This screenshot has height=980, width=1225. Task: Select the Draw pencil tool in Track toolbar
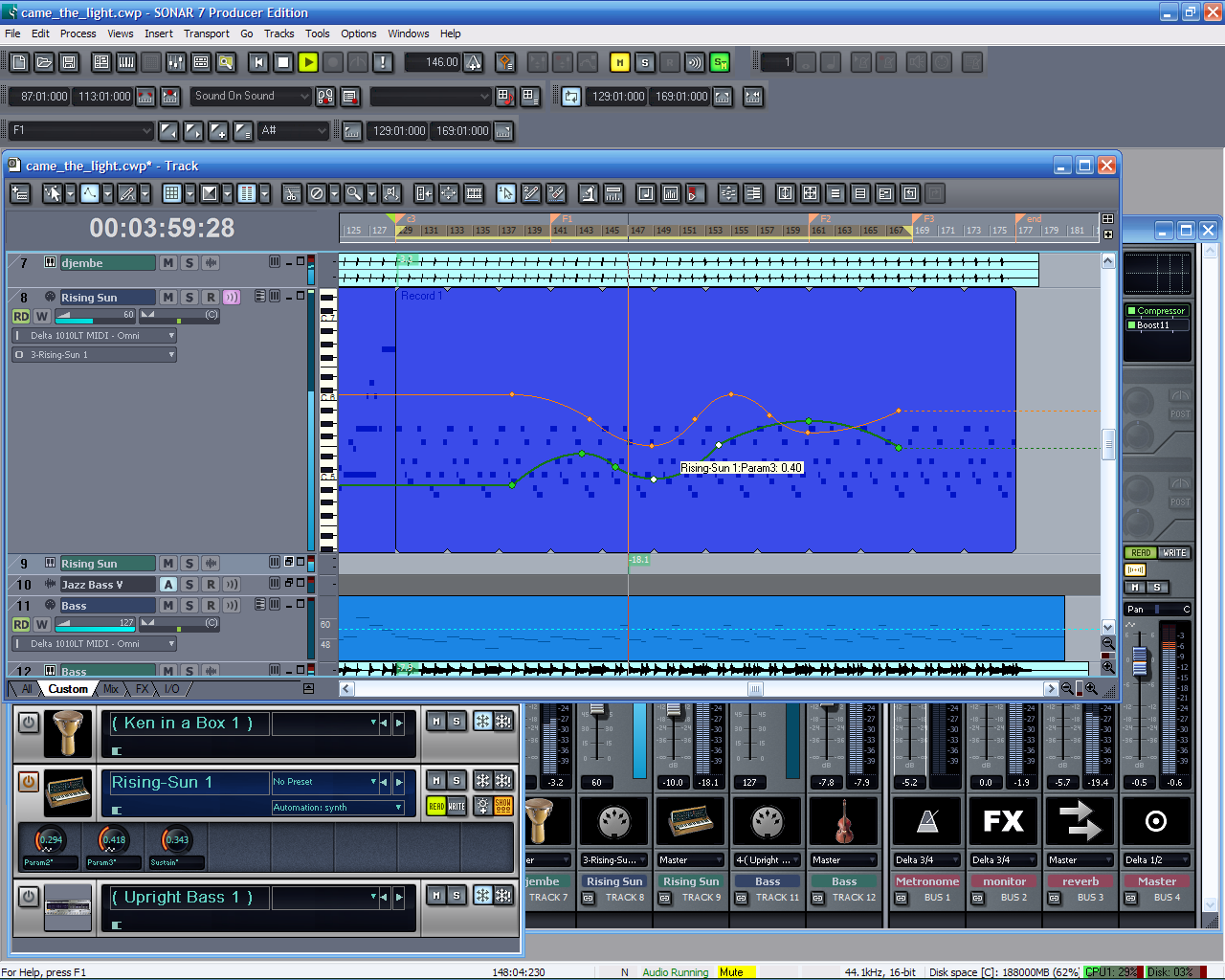[x=127, y=193]
